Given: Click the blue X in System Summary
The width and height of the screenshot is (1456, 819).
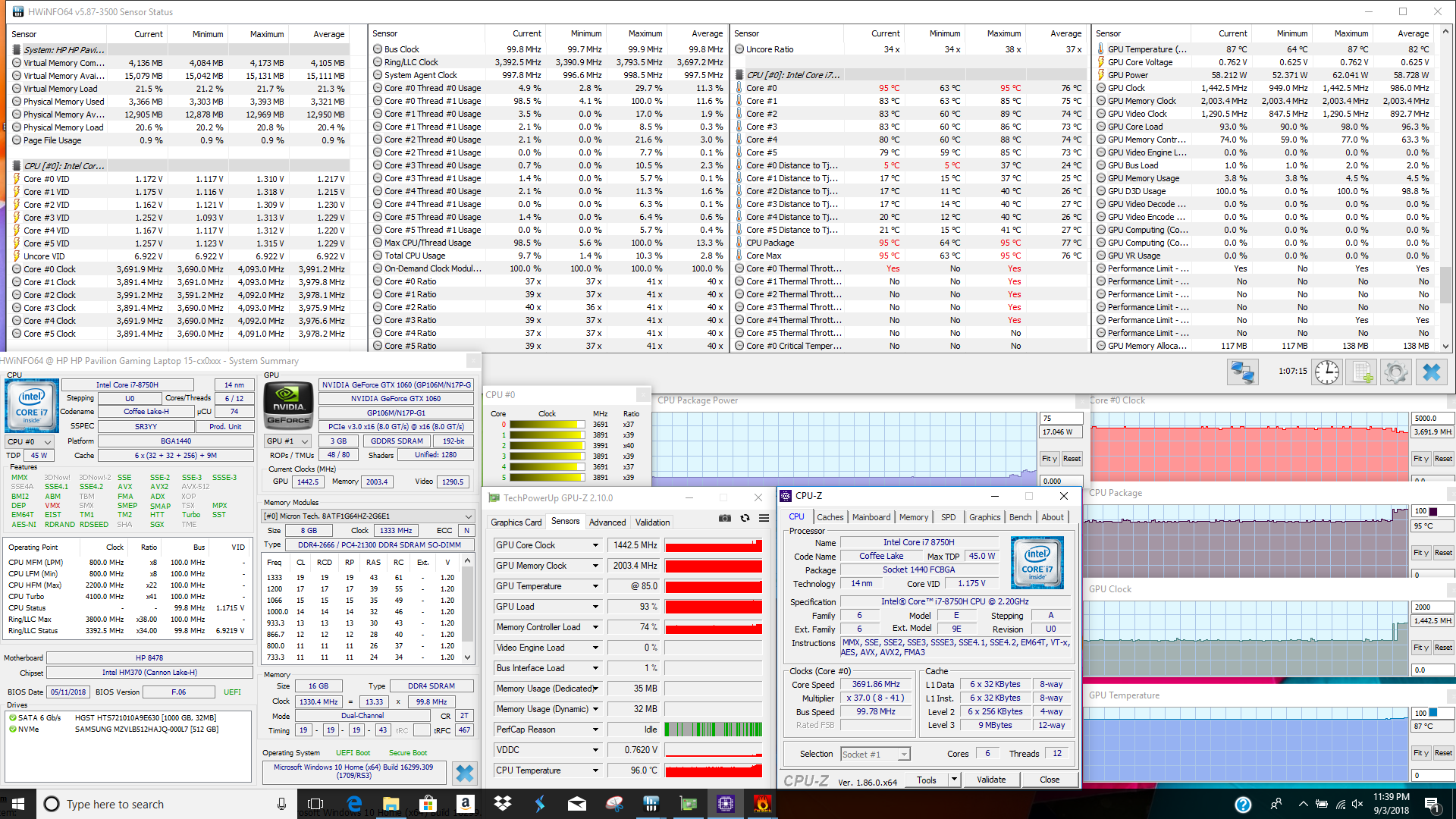Looking at the screenshot, I should (464, 773).
